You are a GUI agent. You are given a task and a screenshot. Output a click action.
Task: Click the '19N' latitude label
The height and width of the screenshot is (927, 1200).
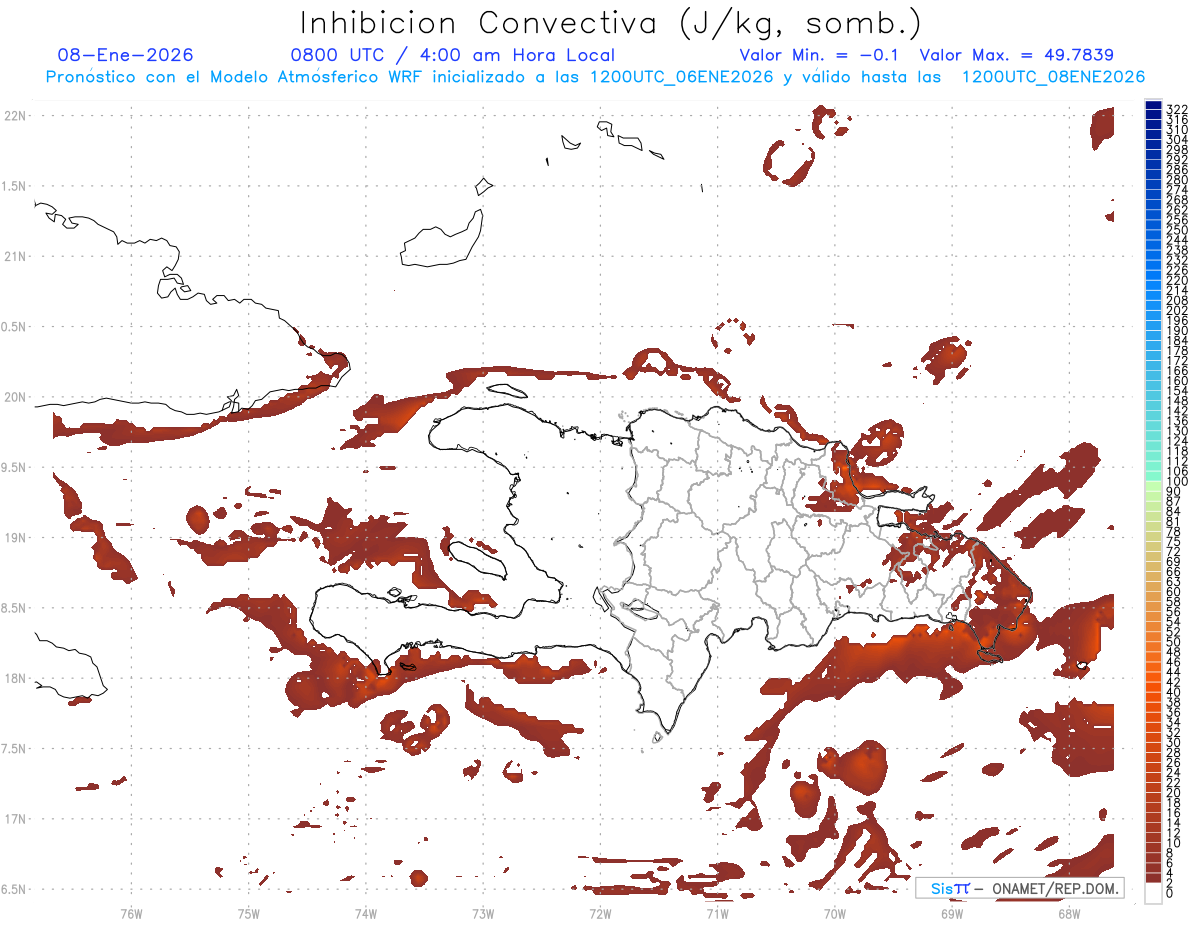(x=16, y=538)
